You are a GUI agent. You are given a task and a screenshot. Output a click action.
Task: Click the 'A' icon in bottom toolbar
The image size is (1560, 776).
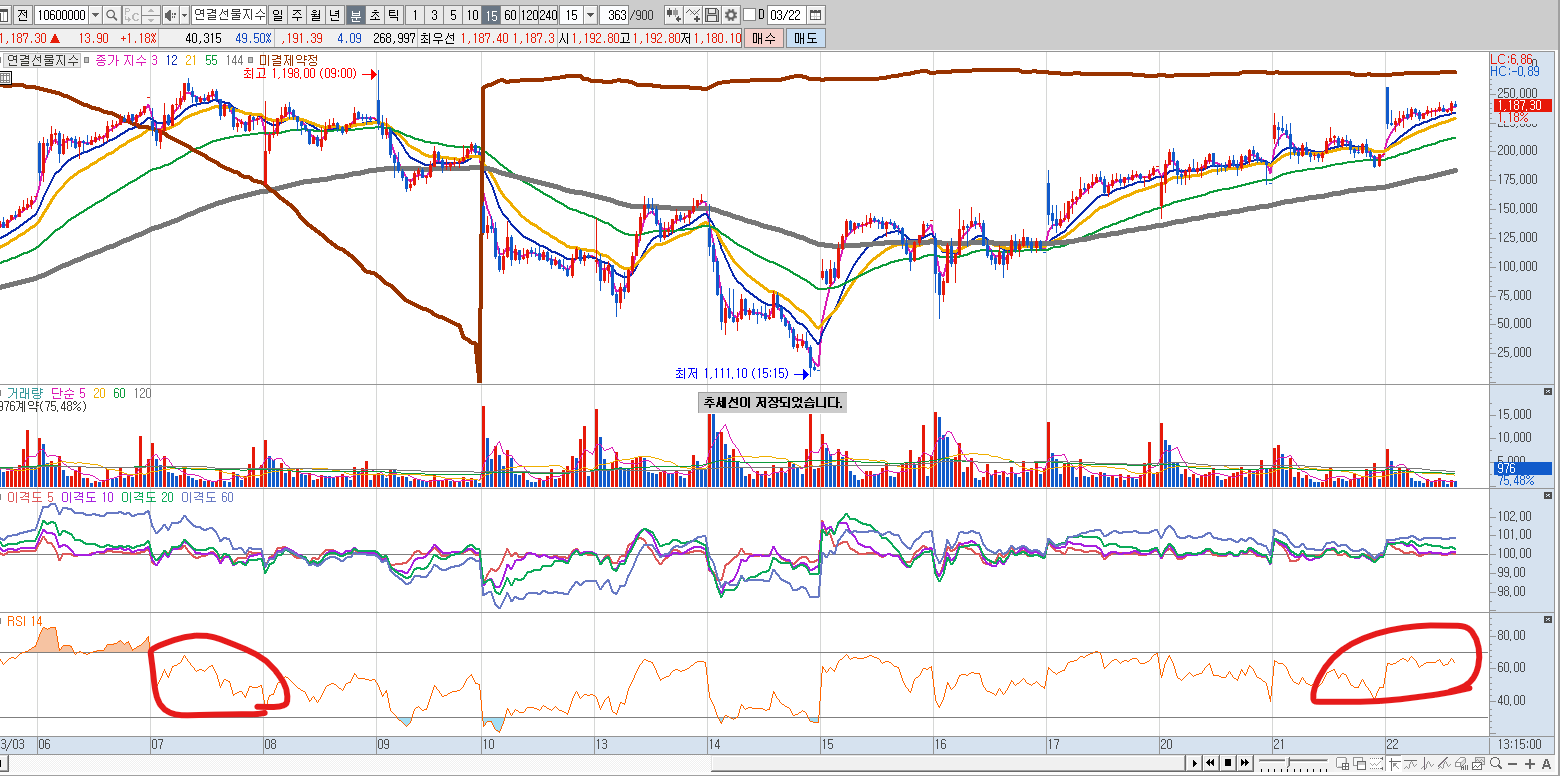[1546, 764]
